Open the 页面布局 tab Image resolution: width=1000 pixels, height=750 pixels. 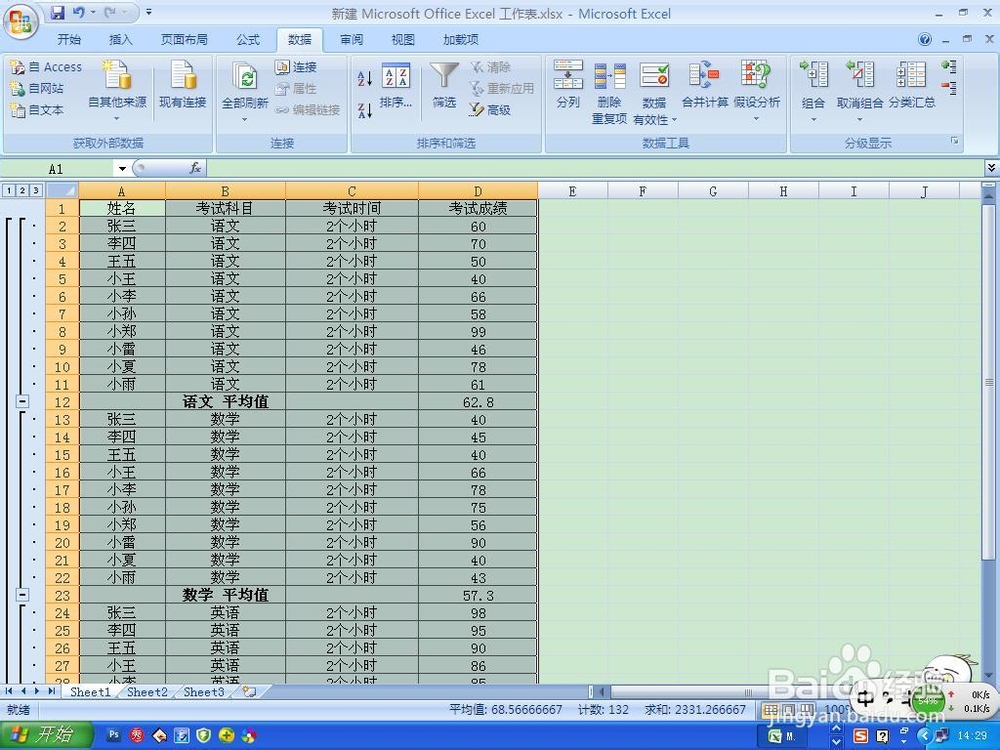click(184, 40)
